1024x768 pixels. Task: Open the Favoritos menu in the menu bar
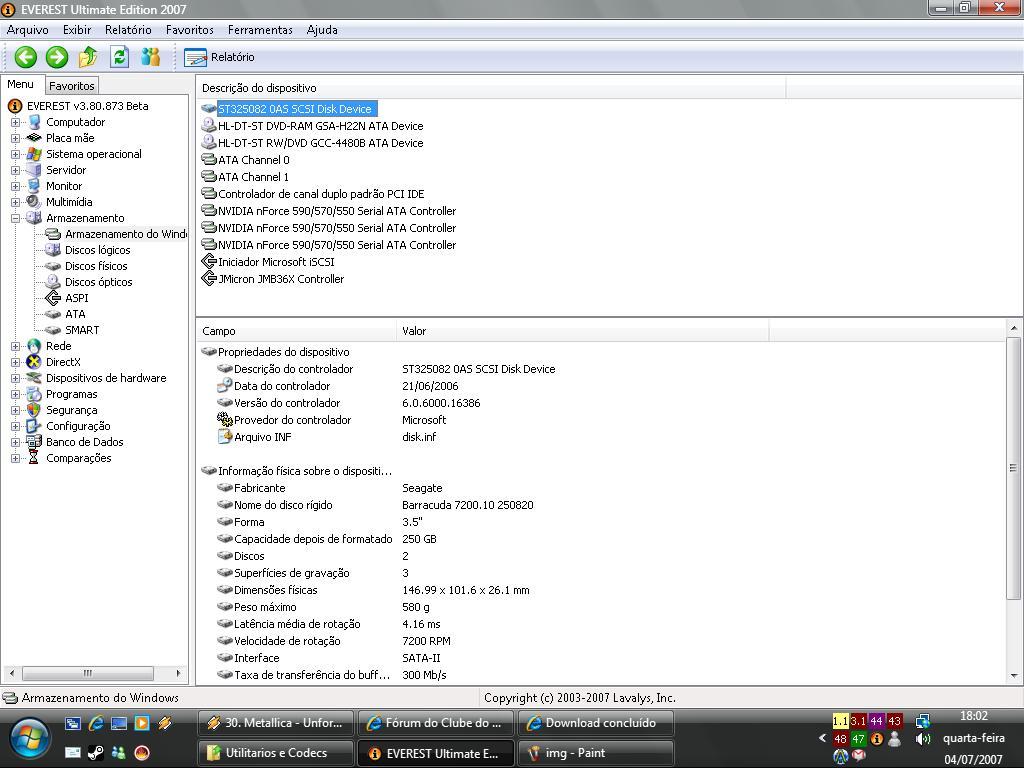(x=189, y=30)
